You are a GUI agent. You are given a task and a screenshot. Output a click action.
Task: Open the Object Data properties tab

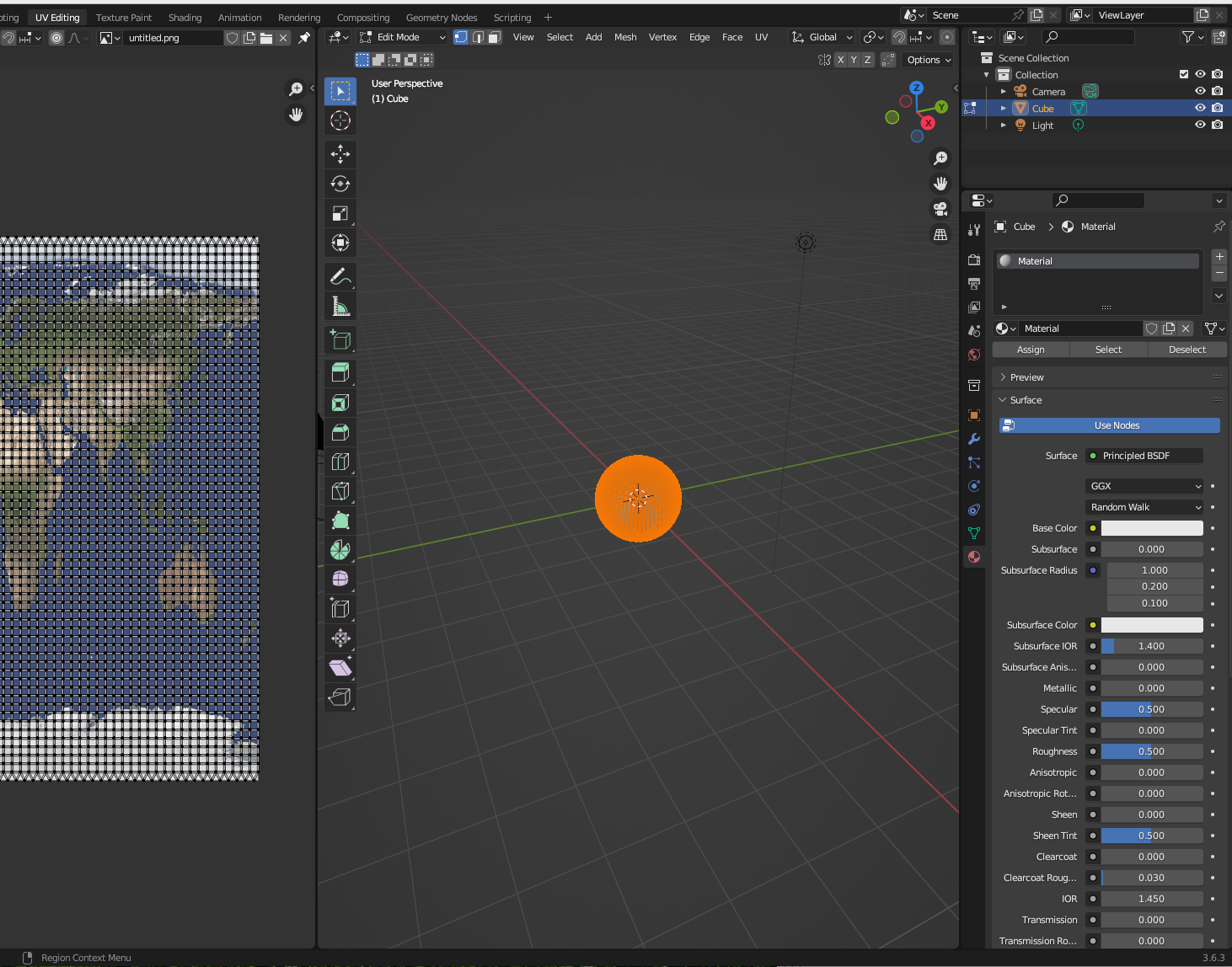974,533
